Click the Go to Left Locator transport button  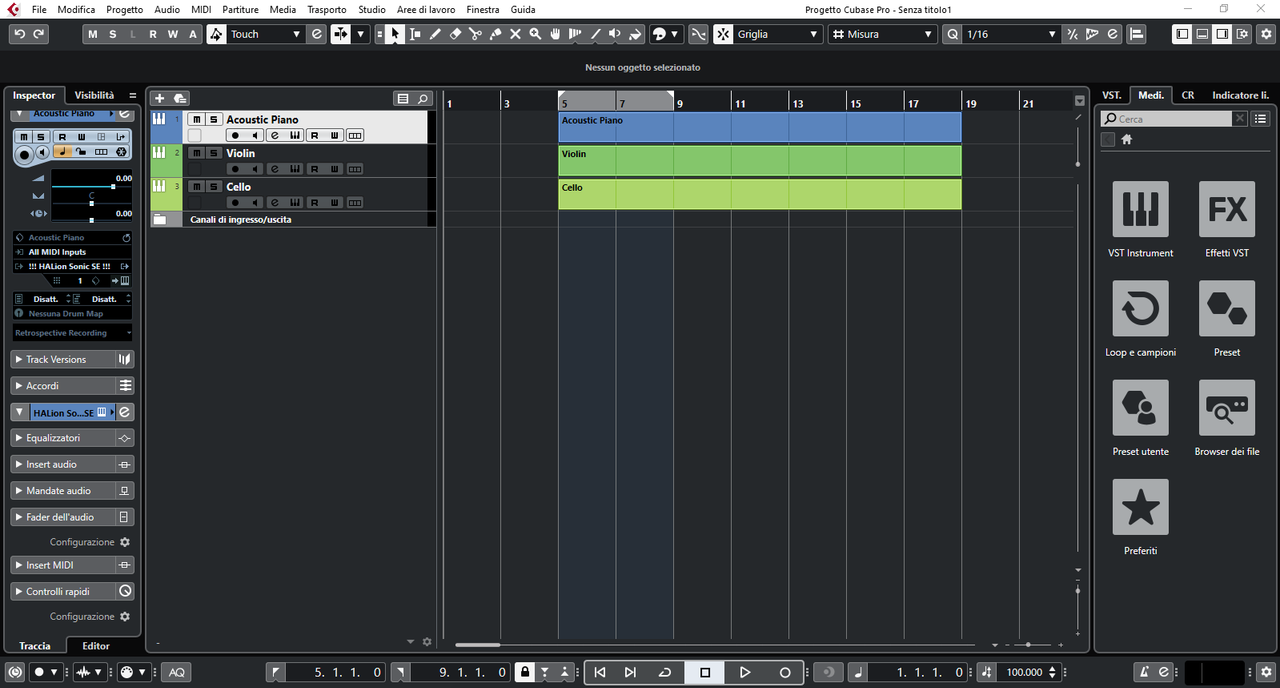click(600, 672)
